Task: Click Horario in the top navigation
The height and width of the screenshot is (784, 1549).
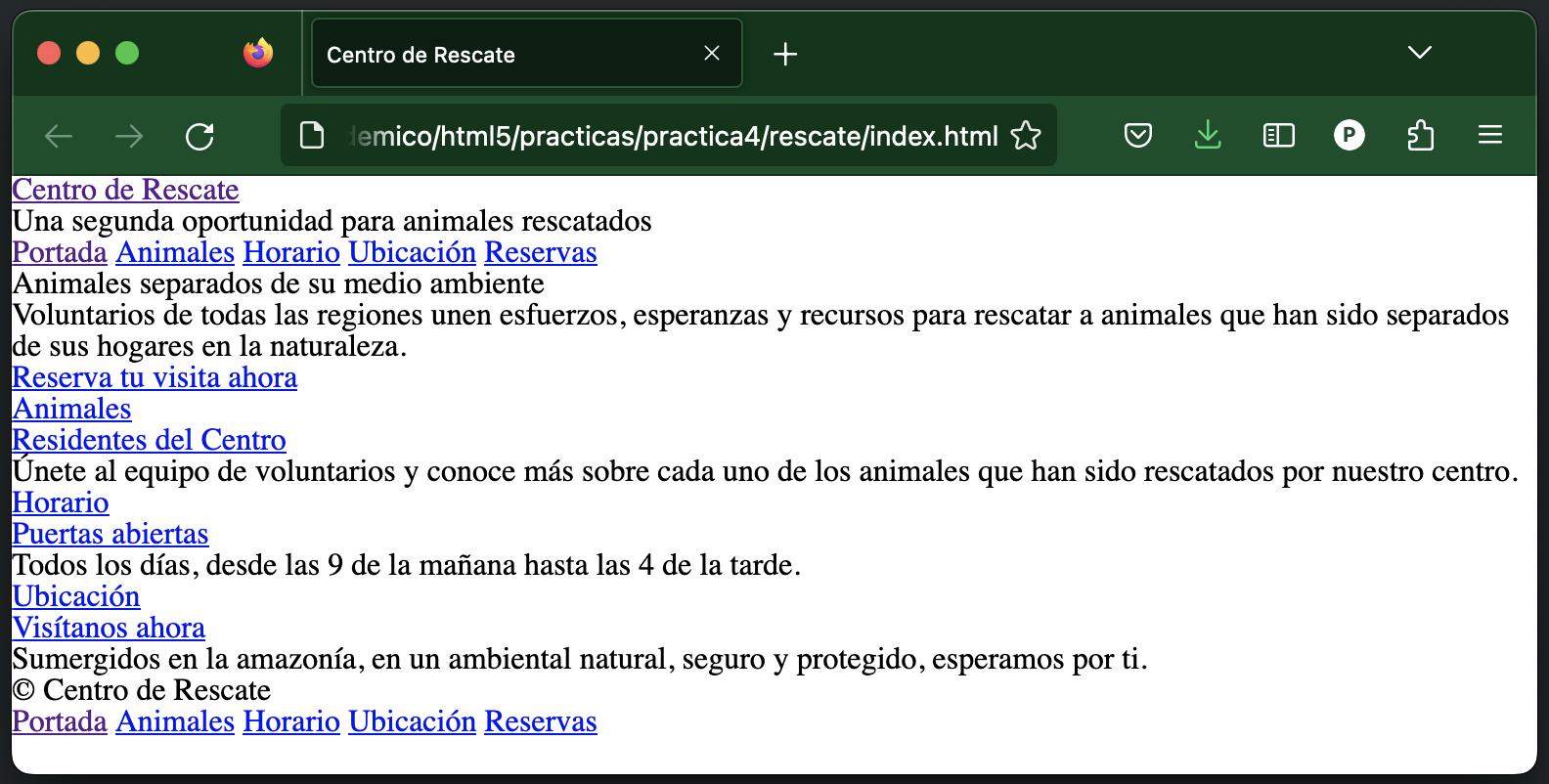Action: 291,252
